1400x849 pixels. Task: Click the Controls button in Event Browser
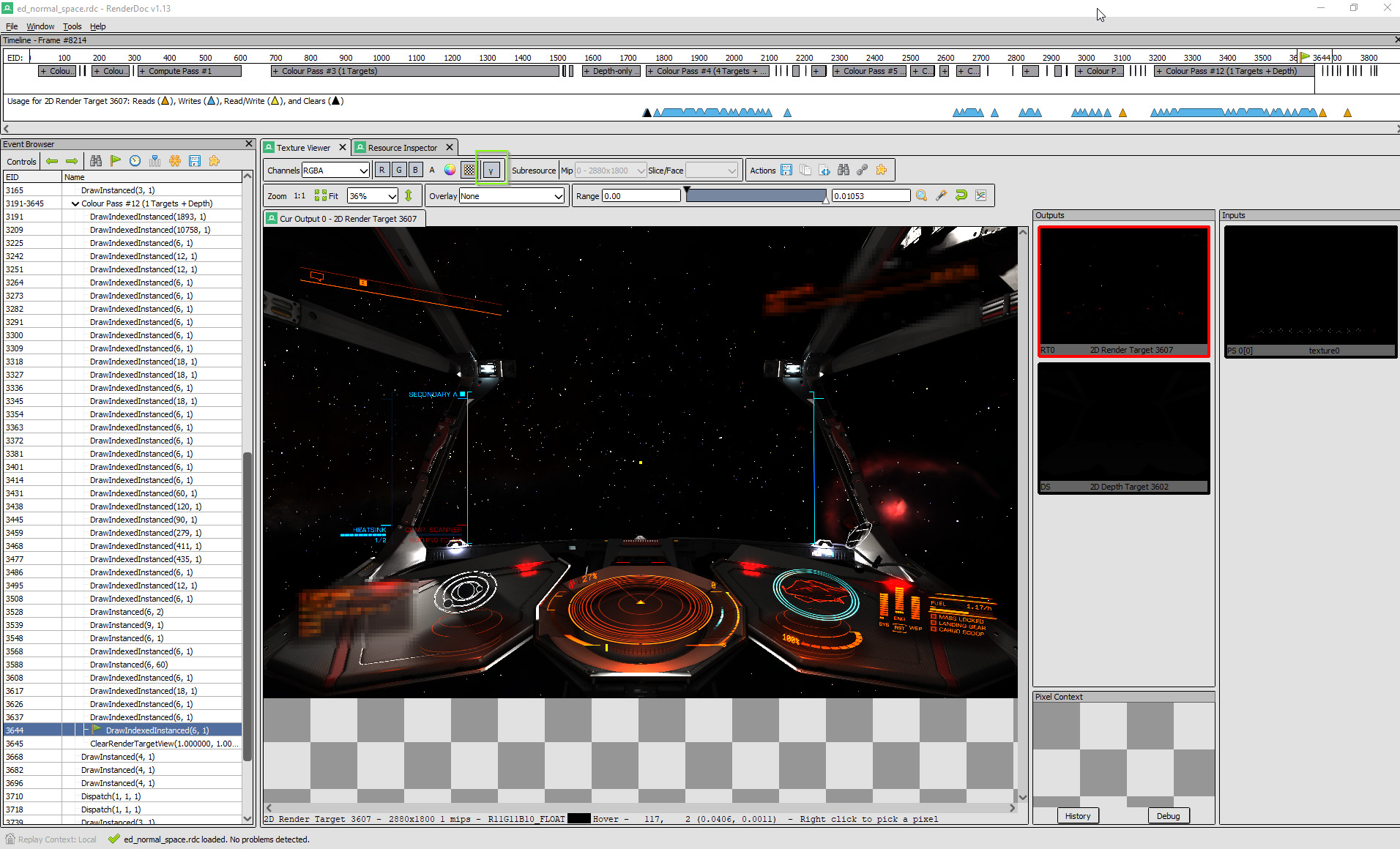coord(21,161)
